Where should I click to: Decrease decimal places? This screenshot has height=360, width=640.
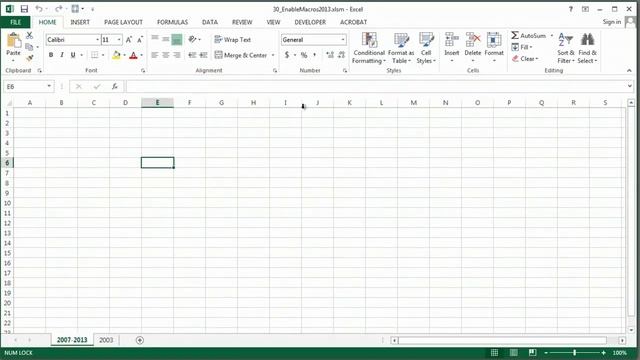341,55
